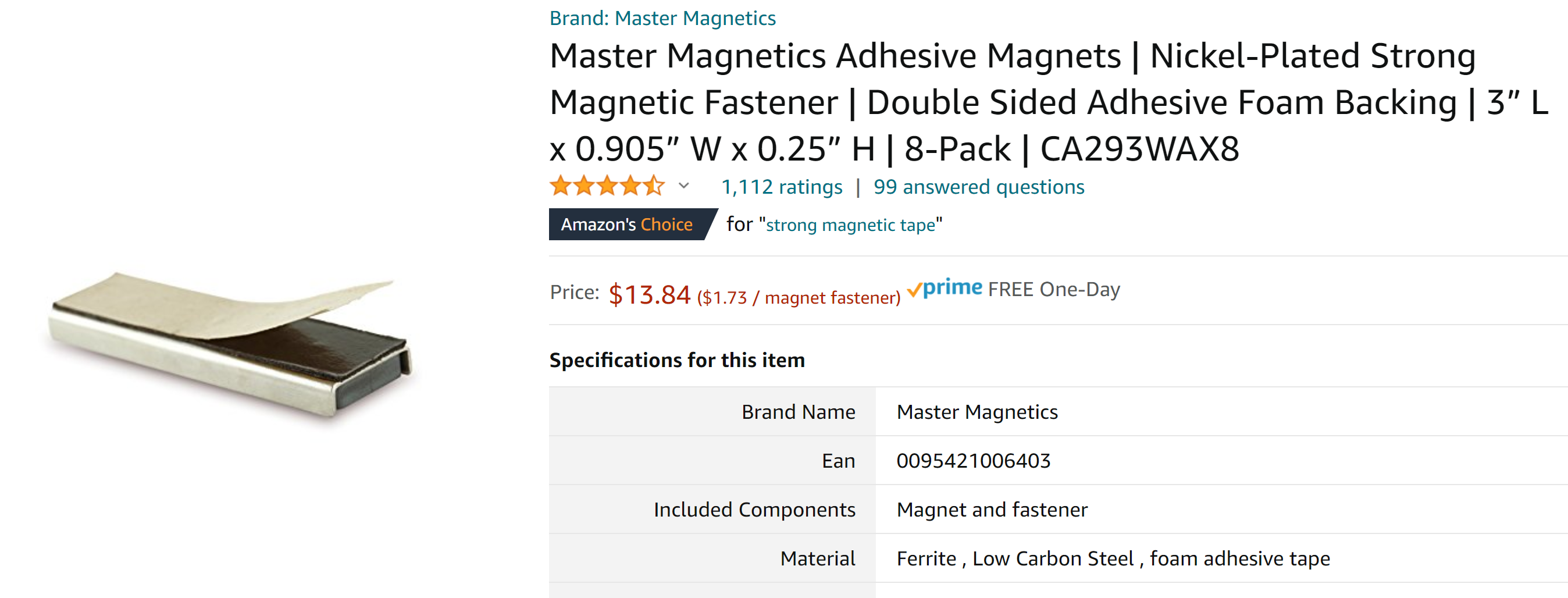Click the product title text

pyautogui.click(x=1010, y=102)
